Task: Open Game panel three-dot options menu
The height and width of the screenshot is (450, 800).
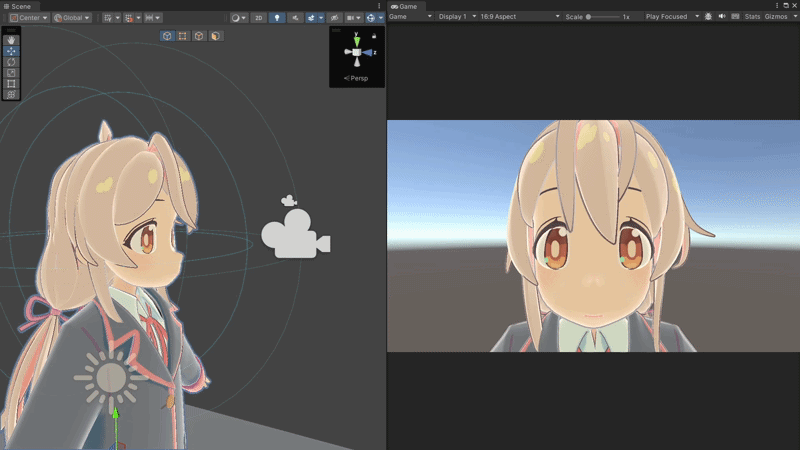Action: pos(777,6)
